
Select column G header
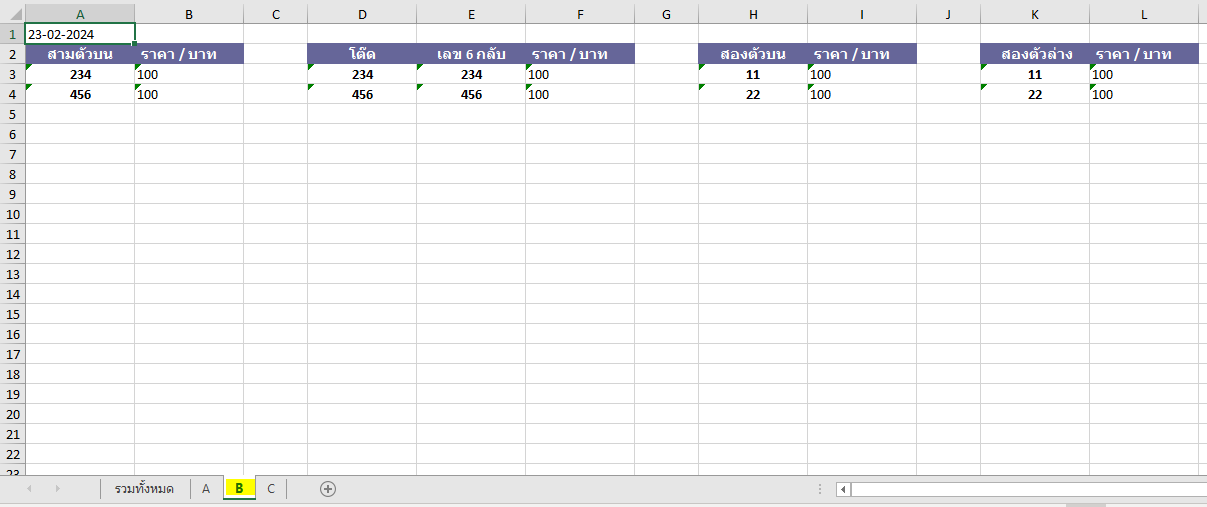tap(666, 14)
